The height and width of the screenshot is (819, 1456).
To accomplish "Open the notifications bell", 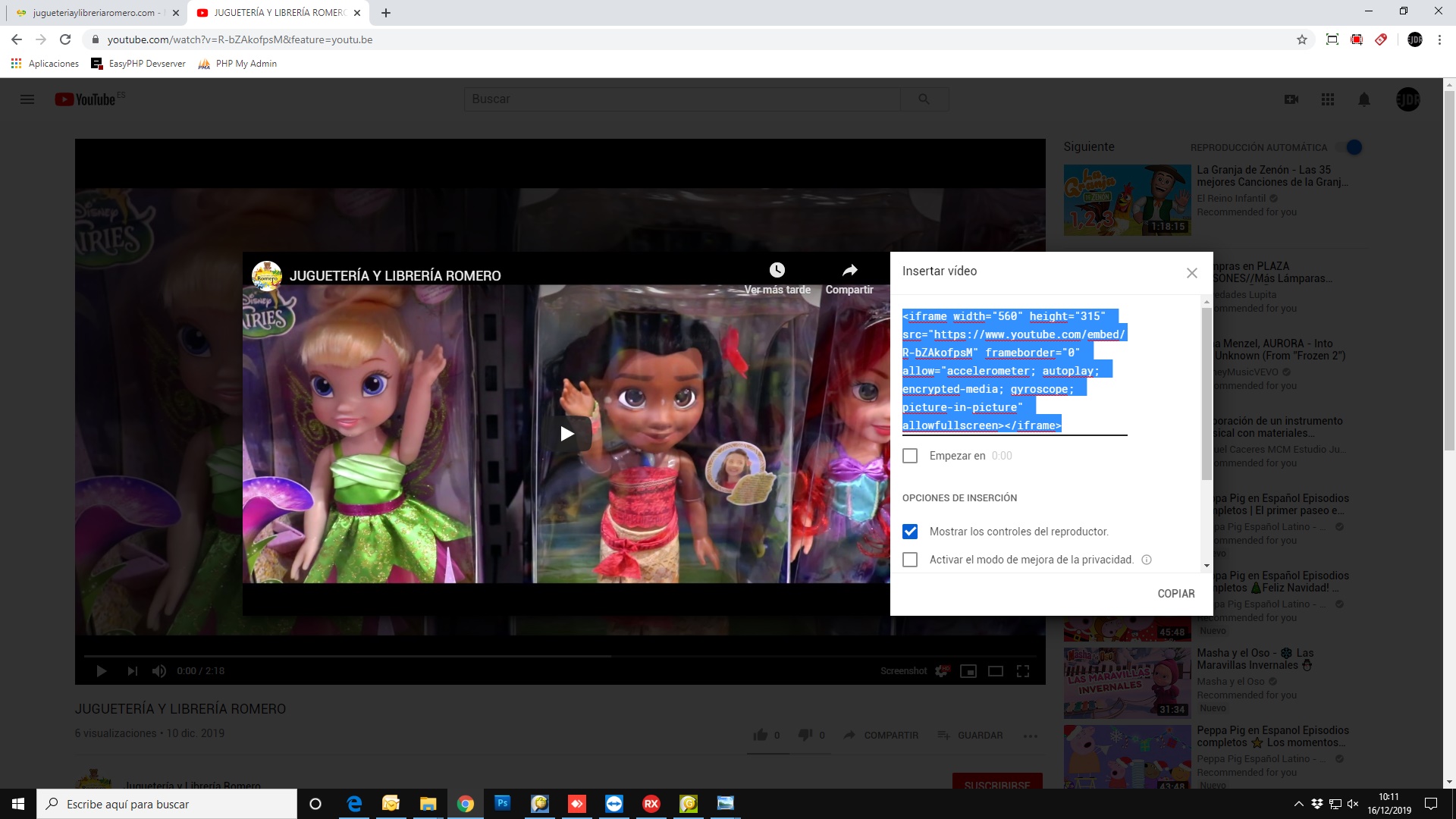I will pyautogui.click(x=1364, y=99).
